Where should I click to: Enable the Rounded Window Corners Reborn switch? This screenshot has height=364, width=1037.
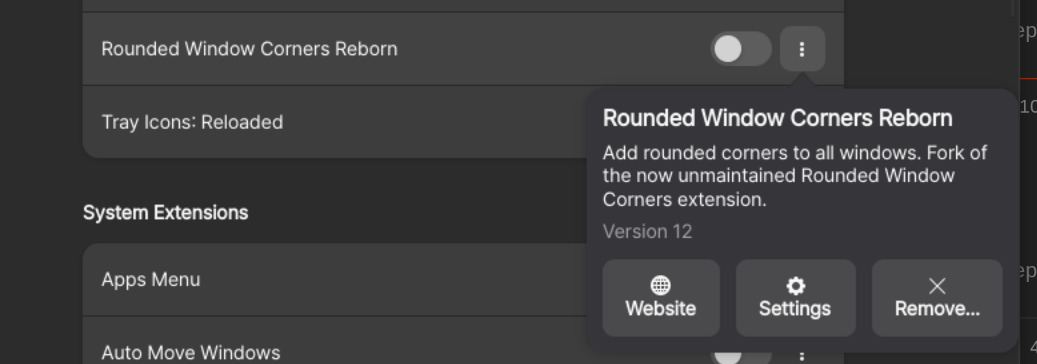tap(741, 49)
